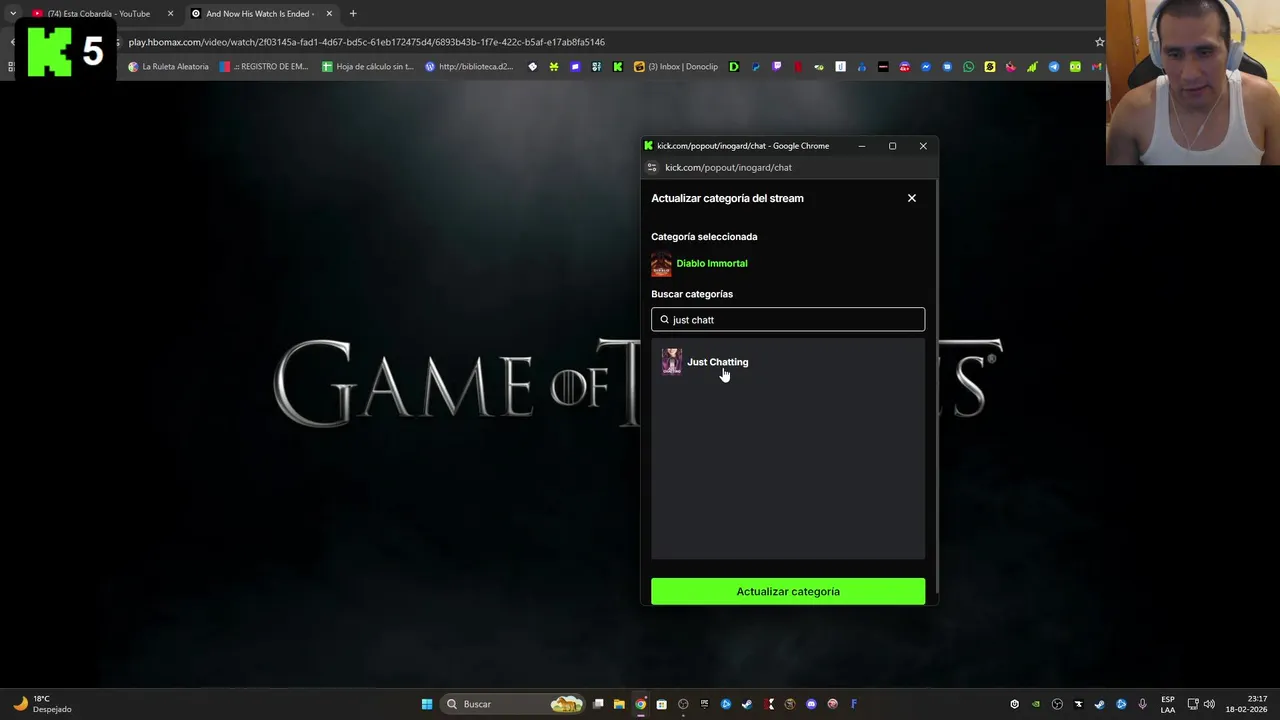
Task: Open (3) Inbox | Donoclip bookmark
Action: tap(676, 67)
